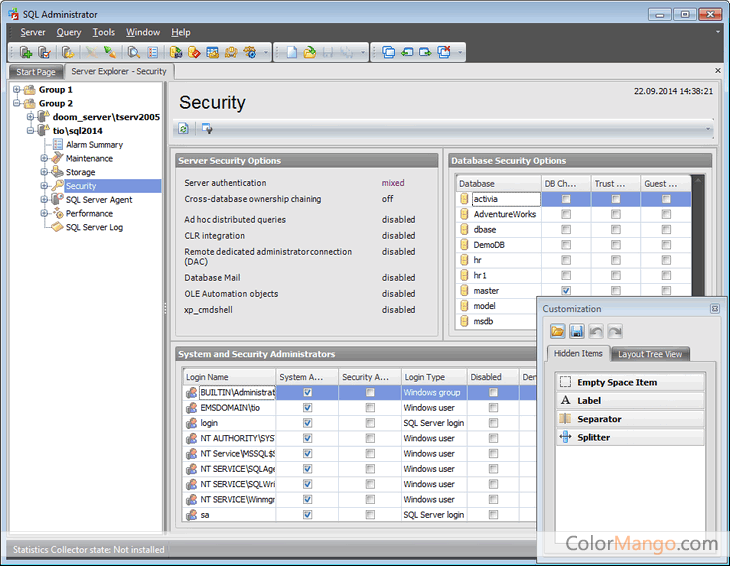Expand the Group 1 tree node
The image size is (730, 566).
[x=17, y=89]
